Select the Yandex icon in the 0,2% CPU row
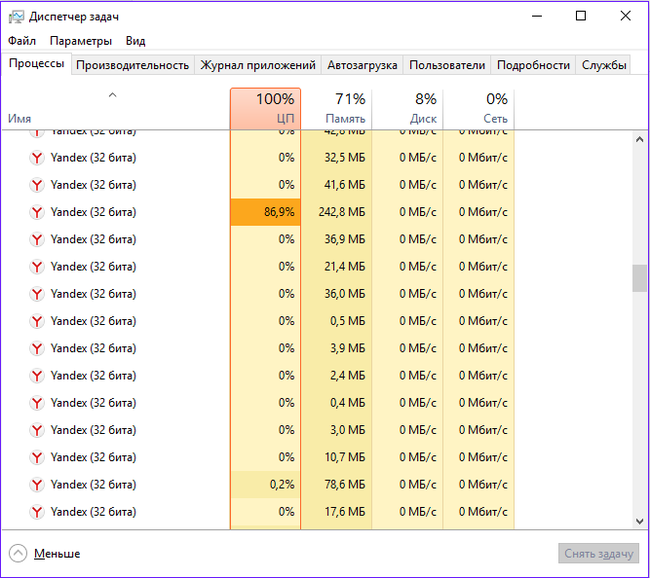 tap(37, 485)
